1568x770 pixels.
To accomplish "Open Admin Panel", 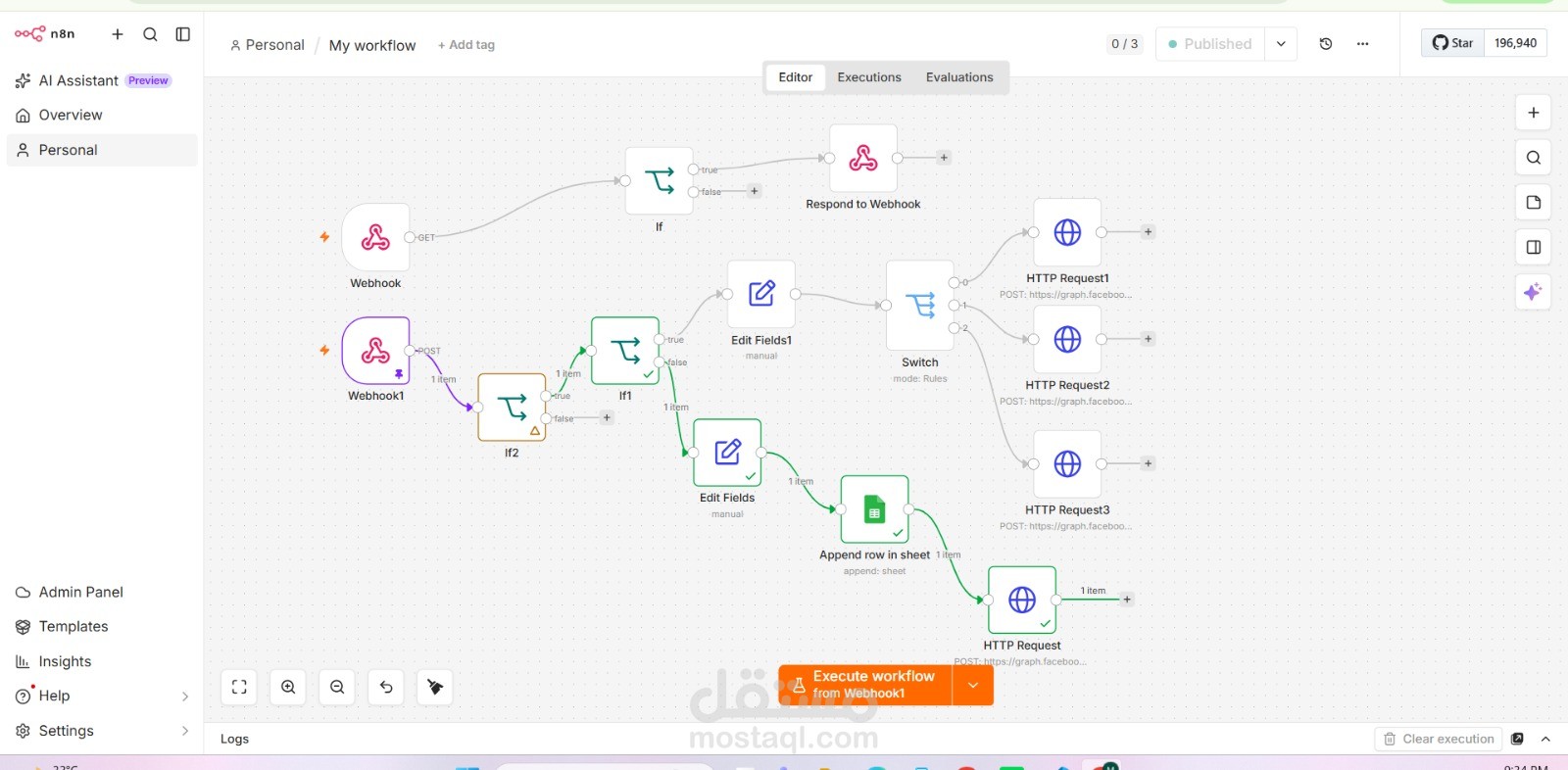I will click(x=102, y=592).
